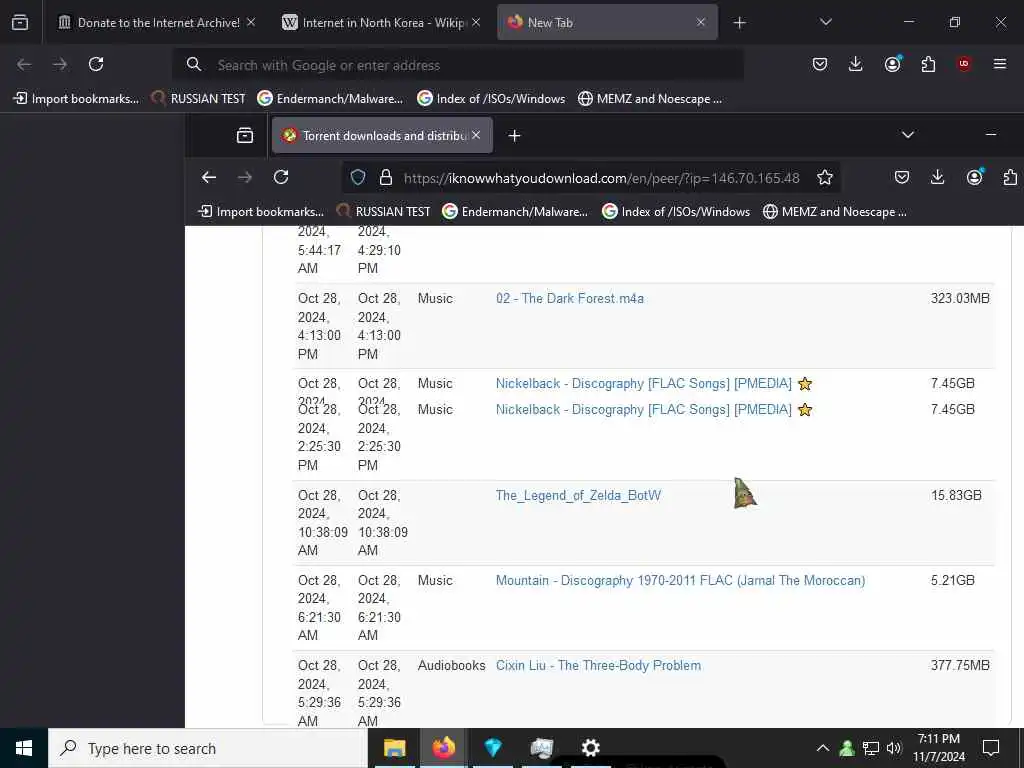Open a new tab in the inner window
The width and height of the screenshot is (1024, 768).
[x=515, y=136]
